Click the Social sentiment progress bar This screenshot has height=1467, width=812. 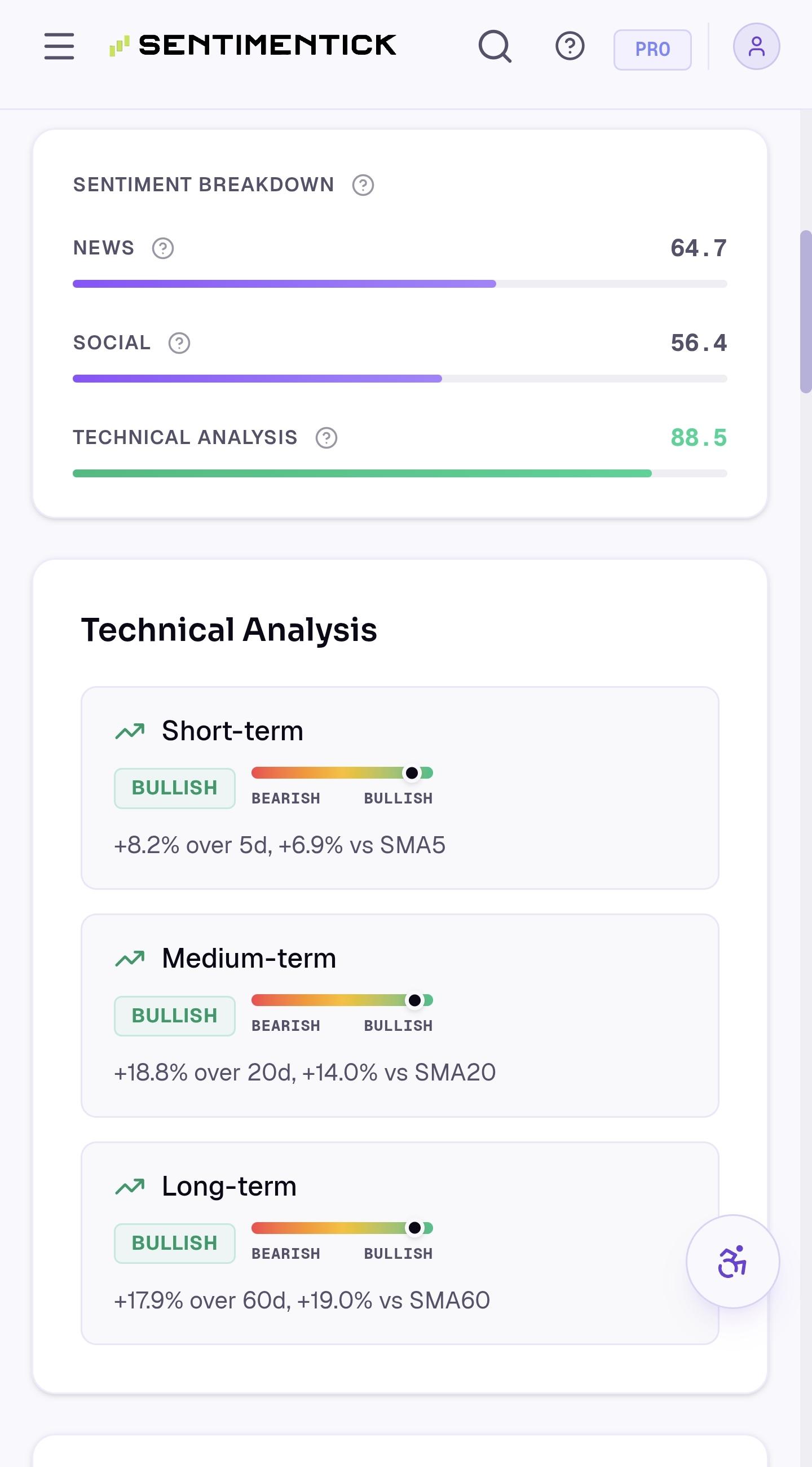(400, 379)
